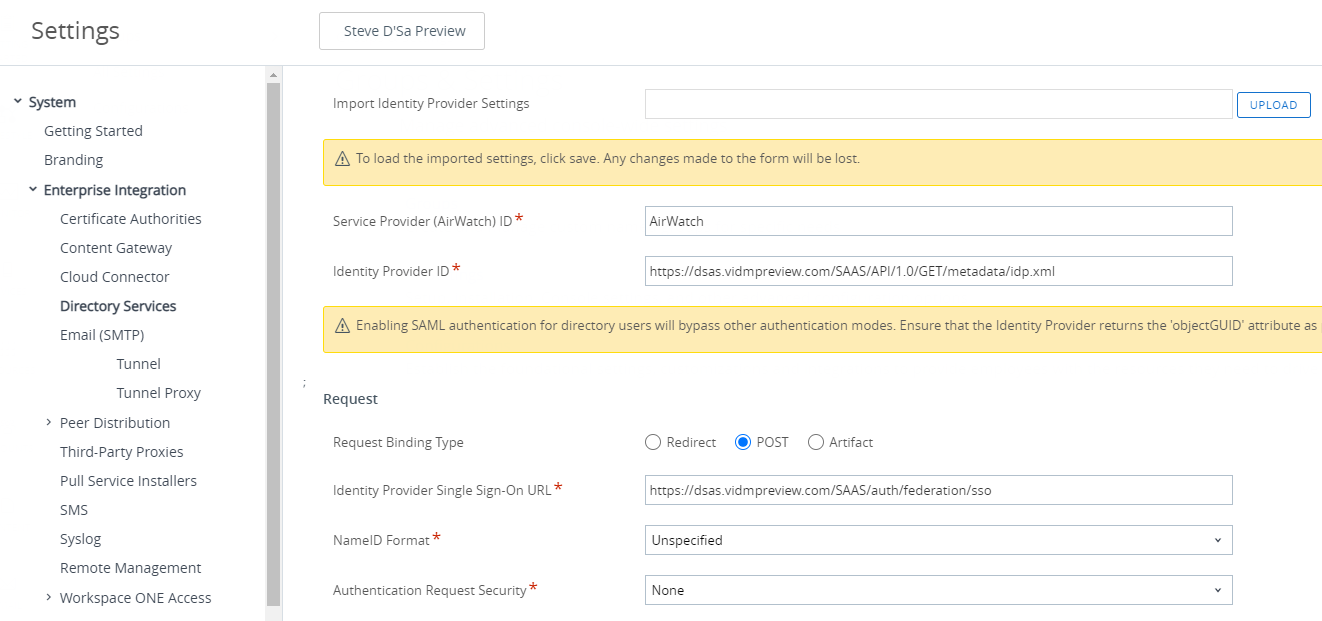Collapse the System section in the sidebar
1322x621 pixels.
17,101
